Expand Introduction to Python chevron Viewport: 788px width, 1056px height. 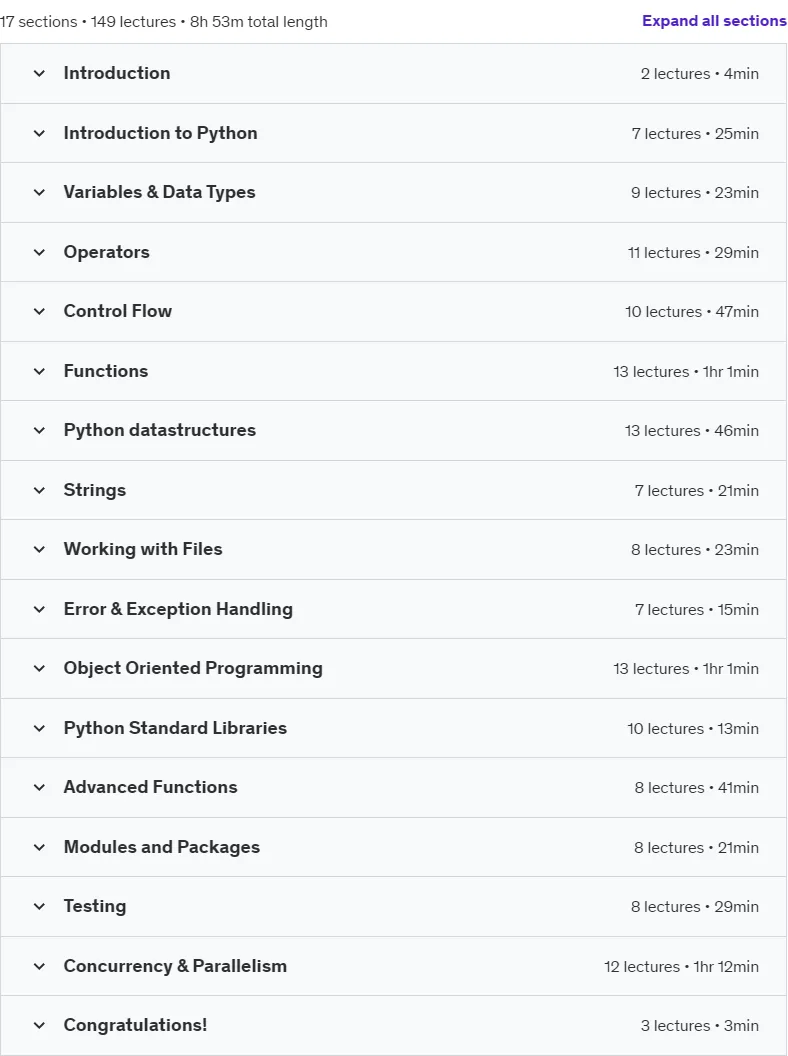pyautogui.click(x=39, y=133)
